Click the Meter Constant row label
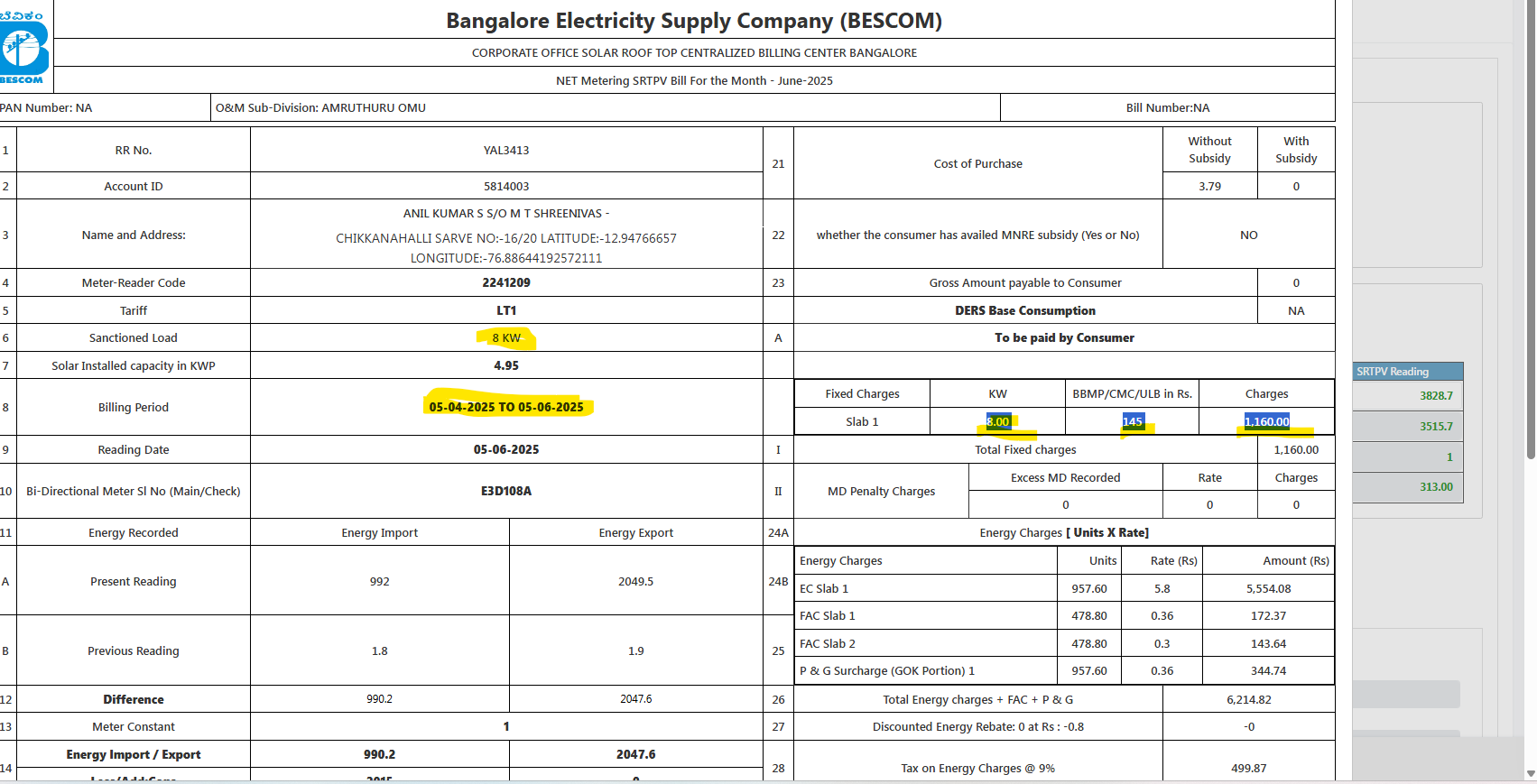 tap(134, 727)
